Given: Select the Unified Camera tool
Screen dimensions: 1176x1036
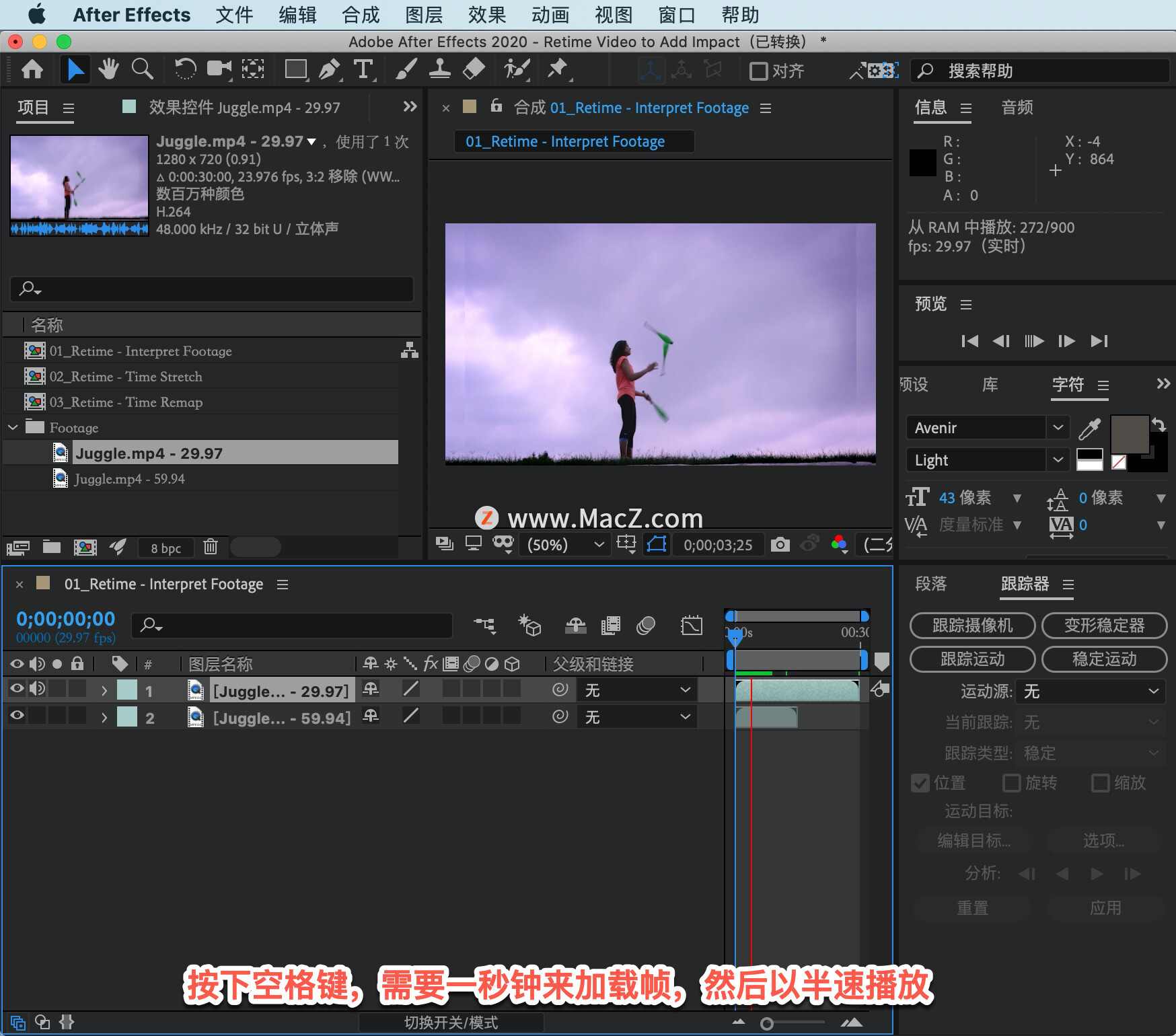Looking at the screenshot, I should (x=219, y=69).
